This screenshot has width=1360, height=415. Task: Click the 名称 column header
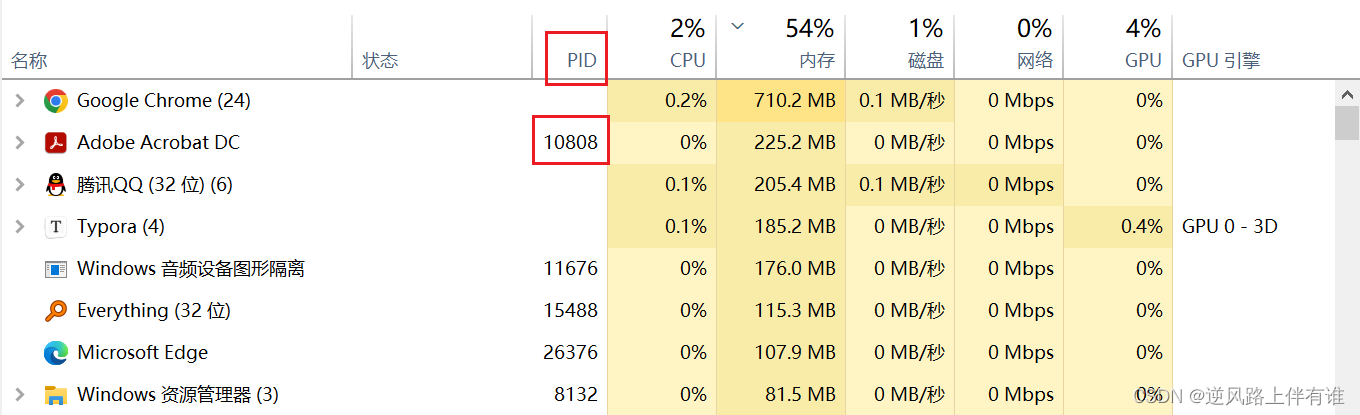tap(30, 61)
